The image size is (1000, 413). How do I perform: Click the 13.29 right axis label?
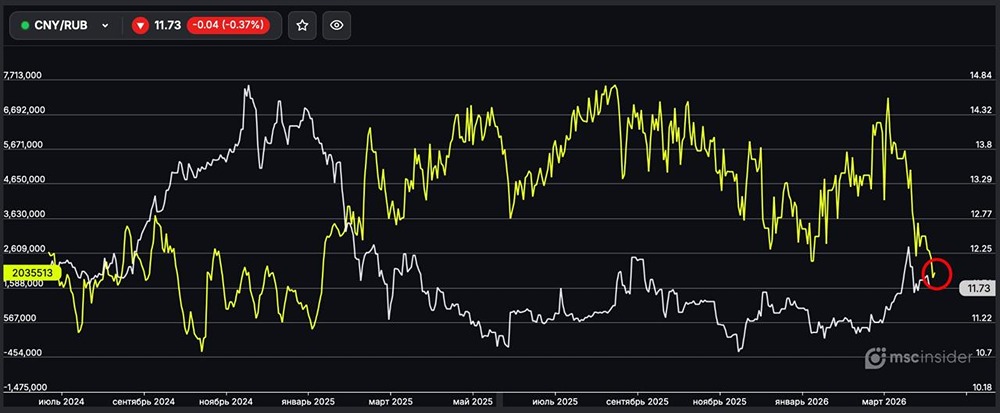980,180
